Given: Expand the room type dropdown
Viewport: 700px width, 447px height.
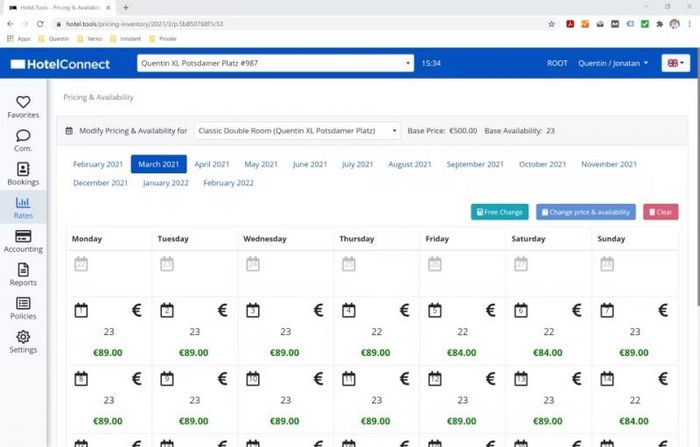Looking at the screenshot, I should coord(296,131).
